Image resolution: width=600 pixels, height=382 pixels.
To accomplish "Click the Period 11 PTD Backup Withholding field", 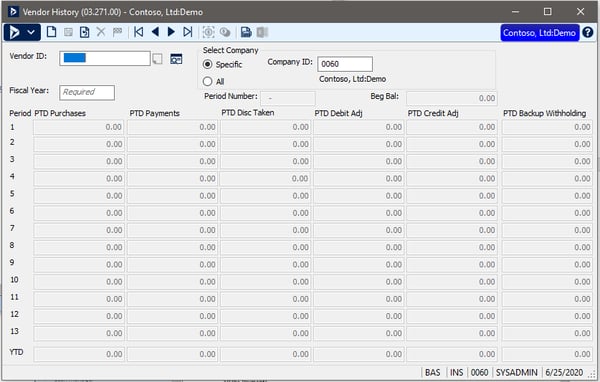I will tap(547, 299).
